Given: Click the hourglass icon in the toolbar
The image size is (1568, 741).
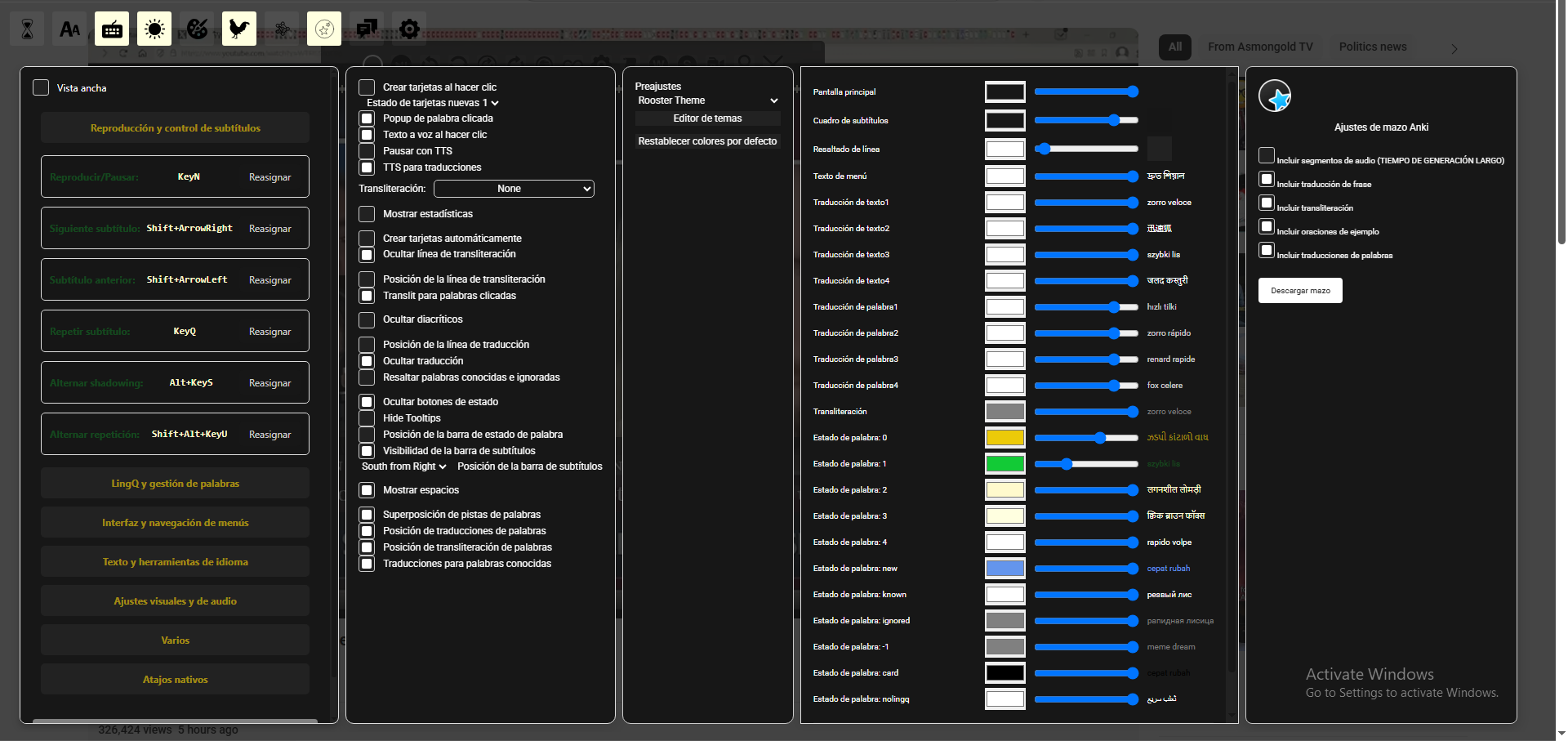Looking at the screenshot, I should 28,29.
